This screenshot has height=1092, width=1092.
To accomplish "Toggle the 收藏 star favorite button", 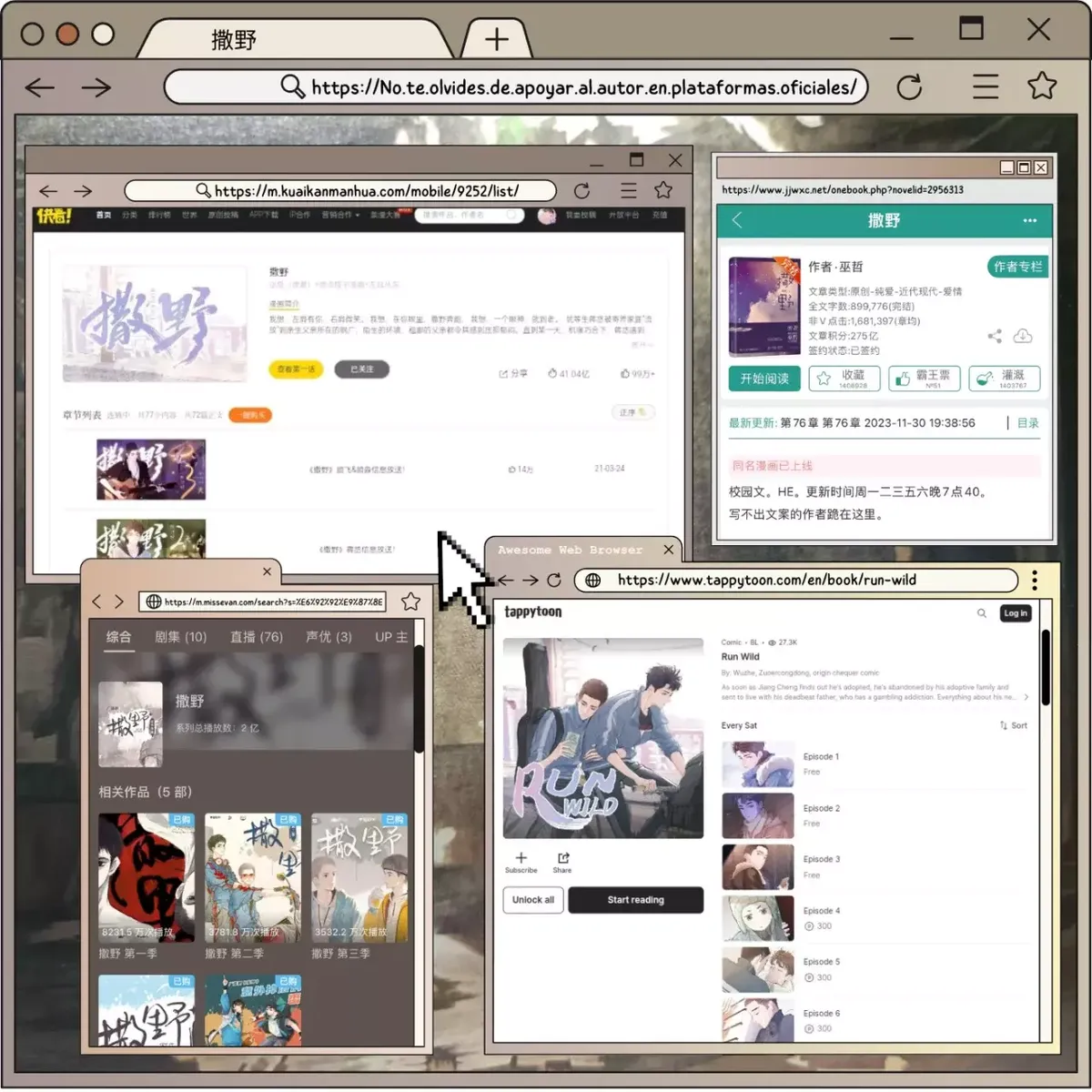I will [844, 379].
